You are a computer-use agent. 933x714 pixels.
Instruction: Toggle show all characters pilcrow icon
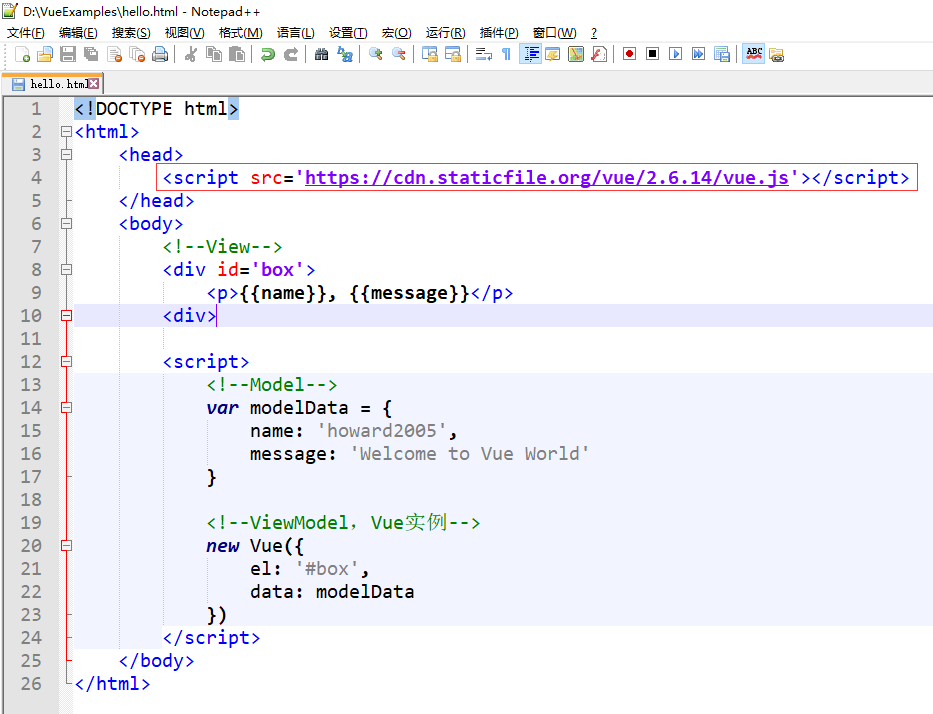click(x=506, y=55)
